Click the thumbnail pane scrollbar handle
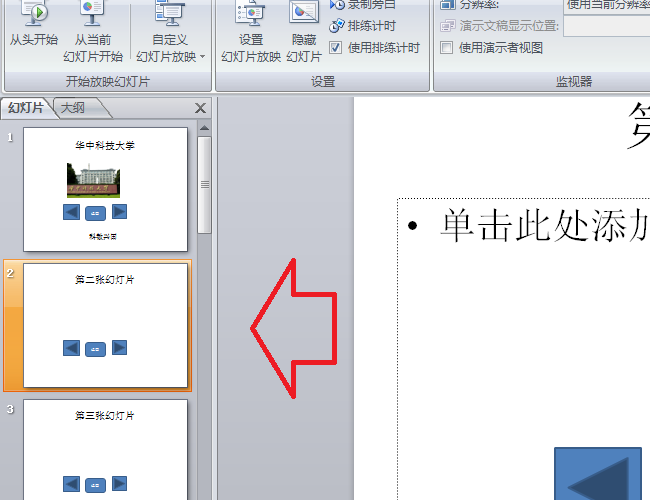Screen dimensions: 650x500 coord(204,185)
